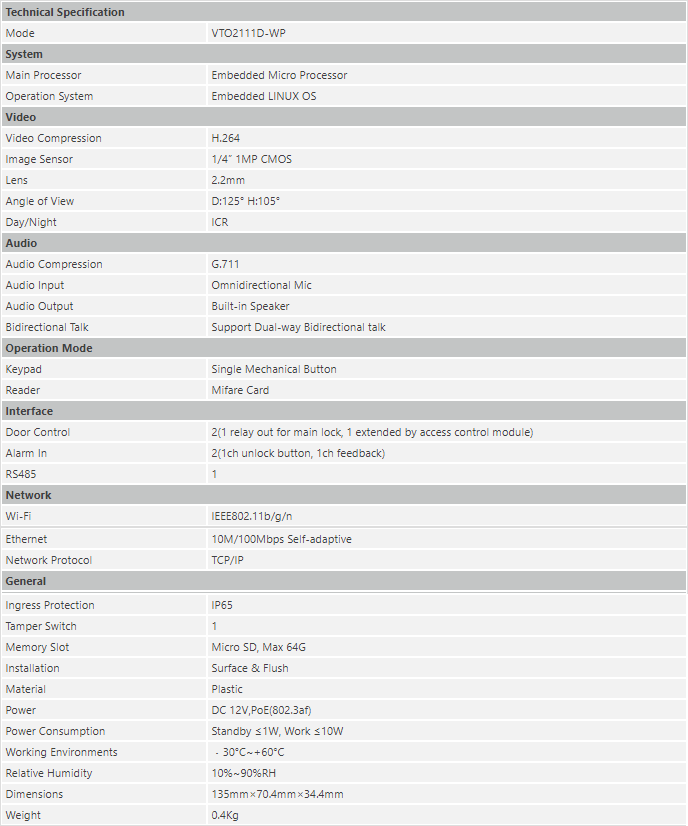Screen dimensions: 688x826
Task: Click the Video section header
Action: click(343, 117)
